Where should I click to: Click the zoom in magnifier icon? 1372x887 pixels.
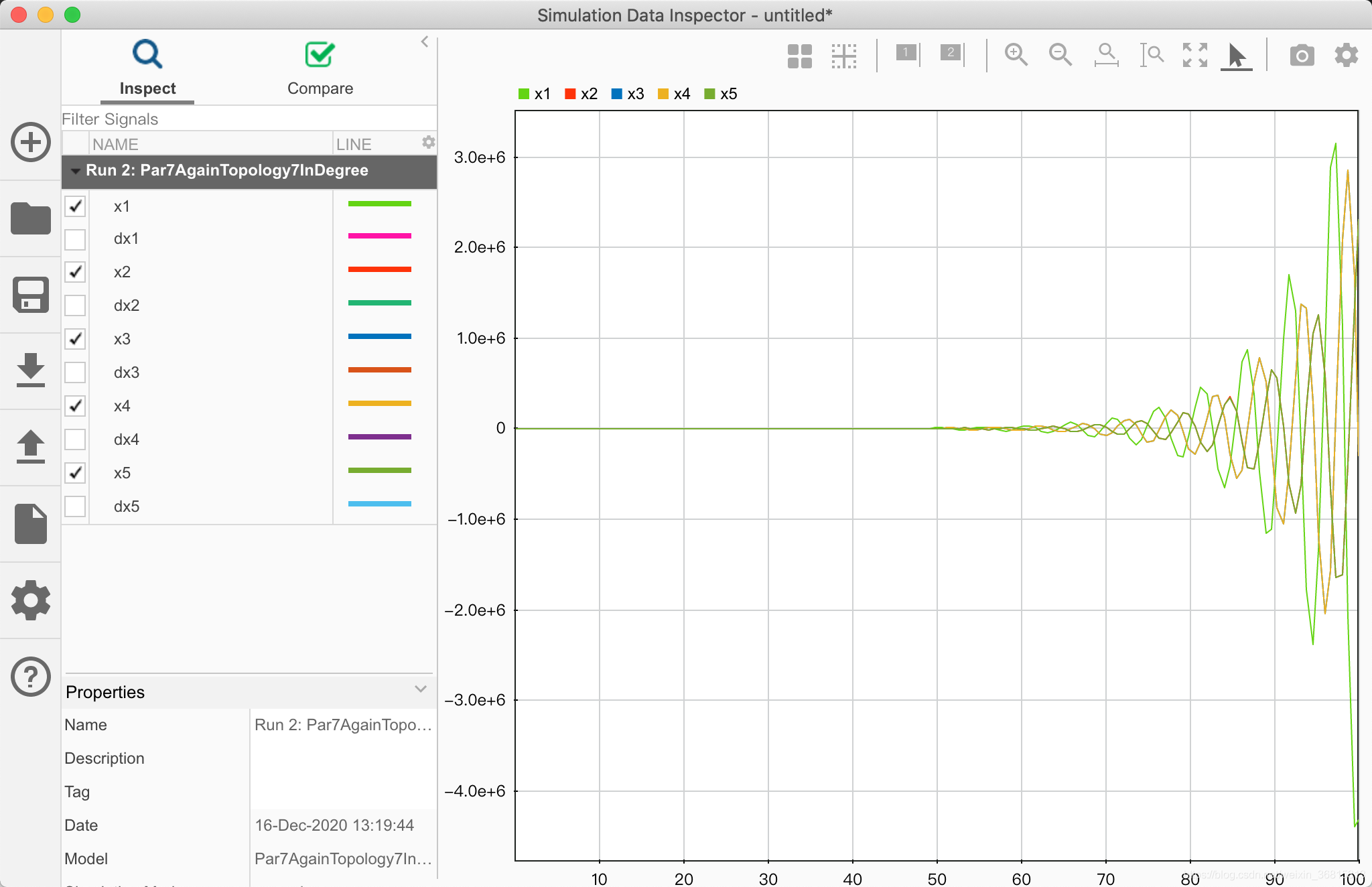1016,55
